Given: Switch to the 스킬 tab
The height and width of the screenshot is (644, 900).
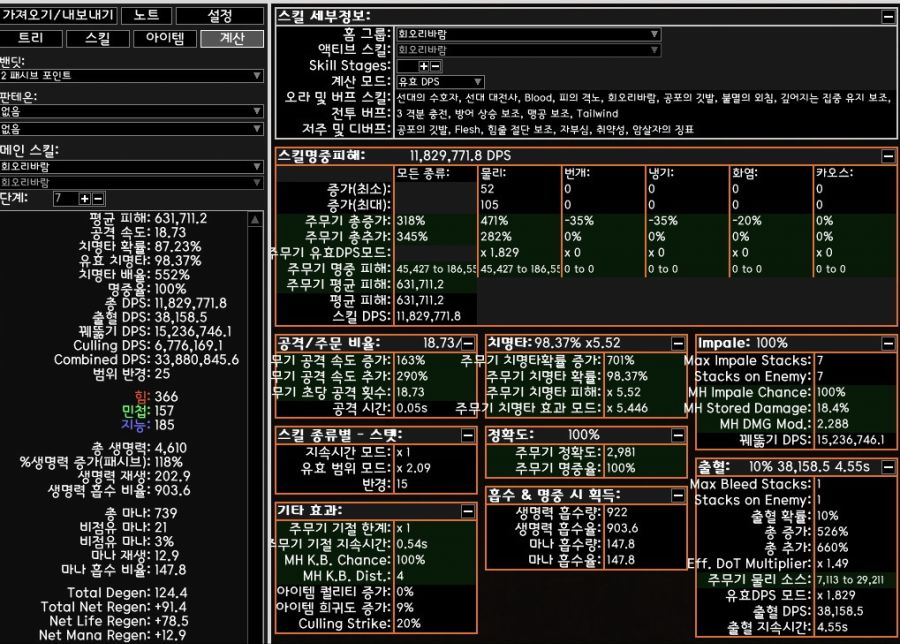Looking at the screenshot, I should (x=98, y=38).
